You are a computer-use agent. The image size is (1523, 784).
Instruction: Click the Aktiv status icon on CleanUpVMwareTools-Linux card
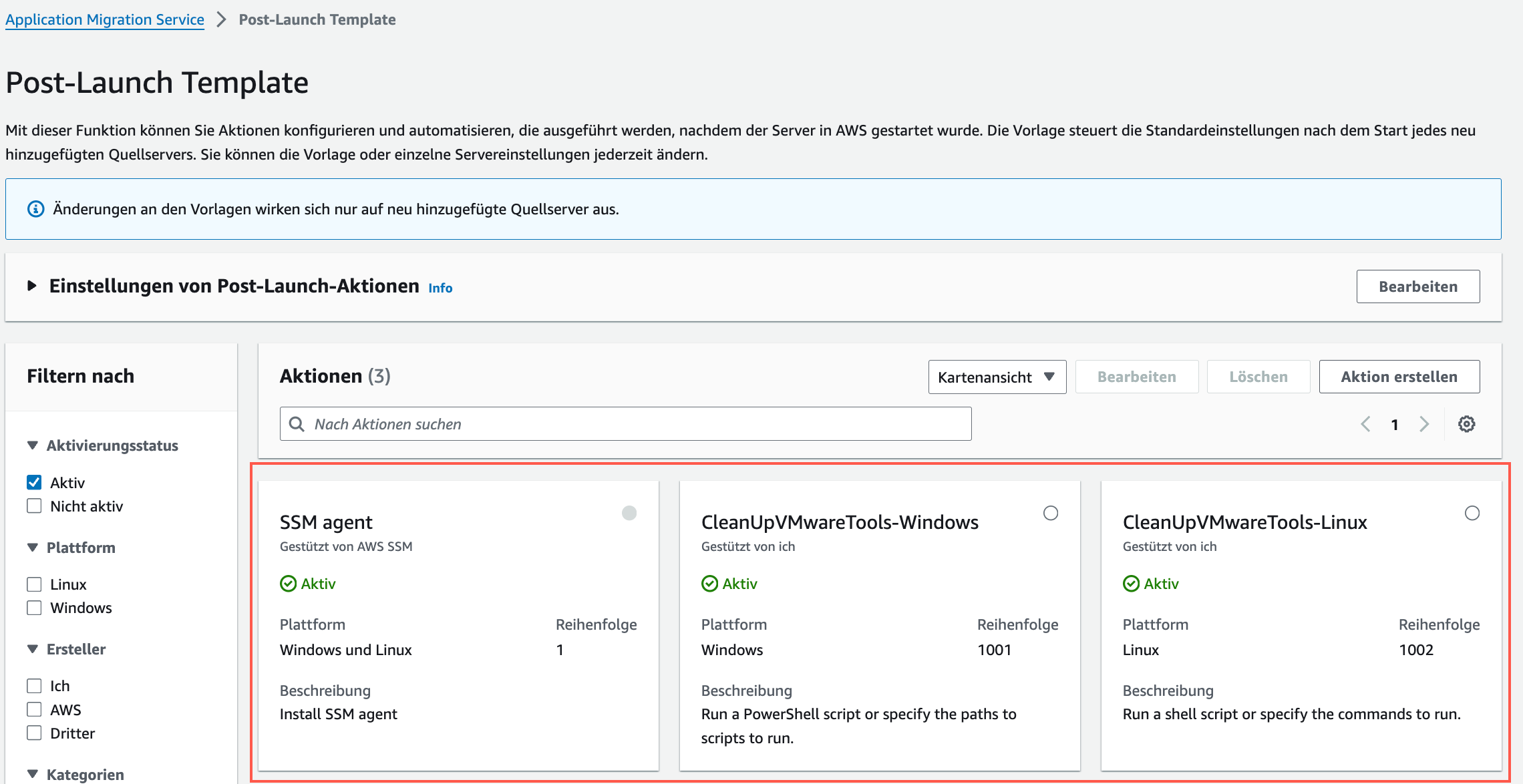coord(1131,584)
